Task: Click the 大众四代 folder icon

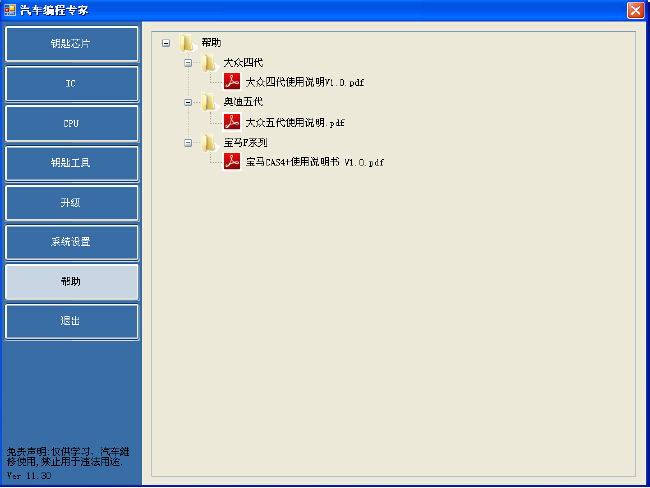Action: 210,63
